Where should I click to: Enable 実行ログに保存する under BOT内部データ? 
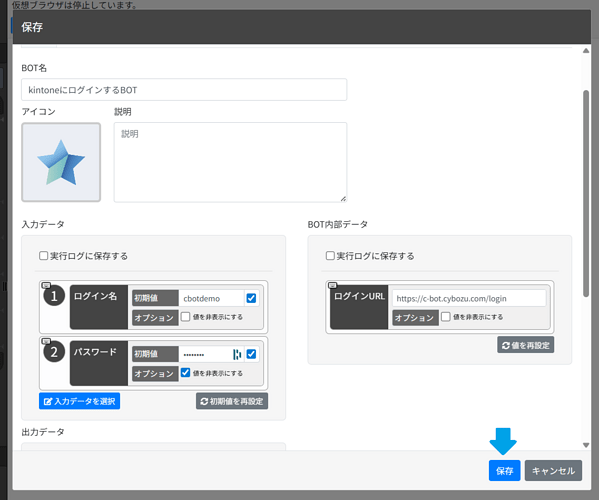330,256
